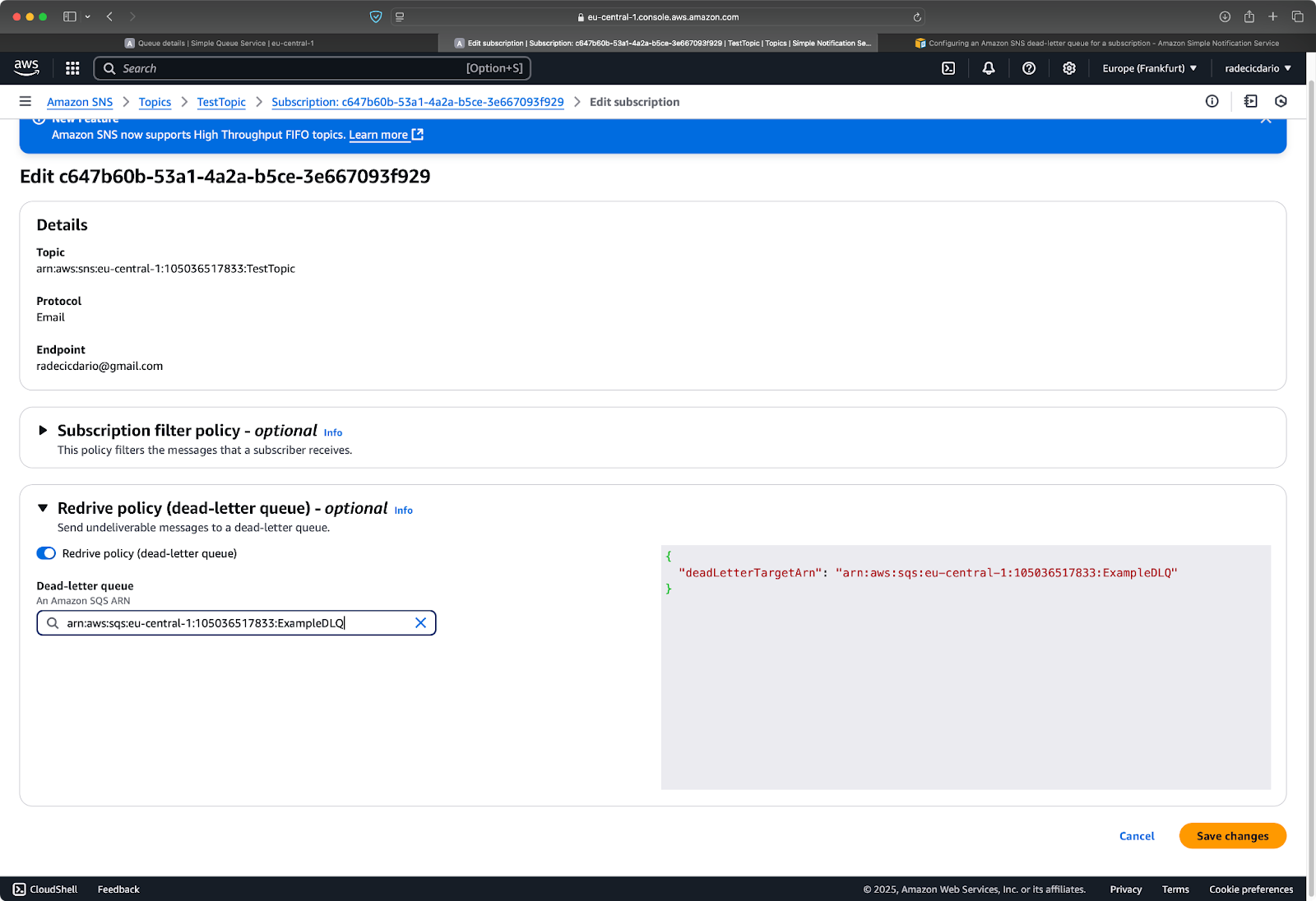
Task: Open a new Safari tab
Action: click(1272, 16)
